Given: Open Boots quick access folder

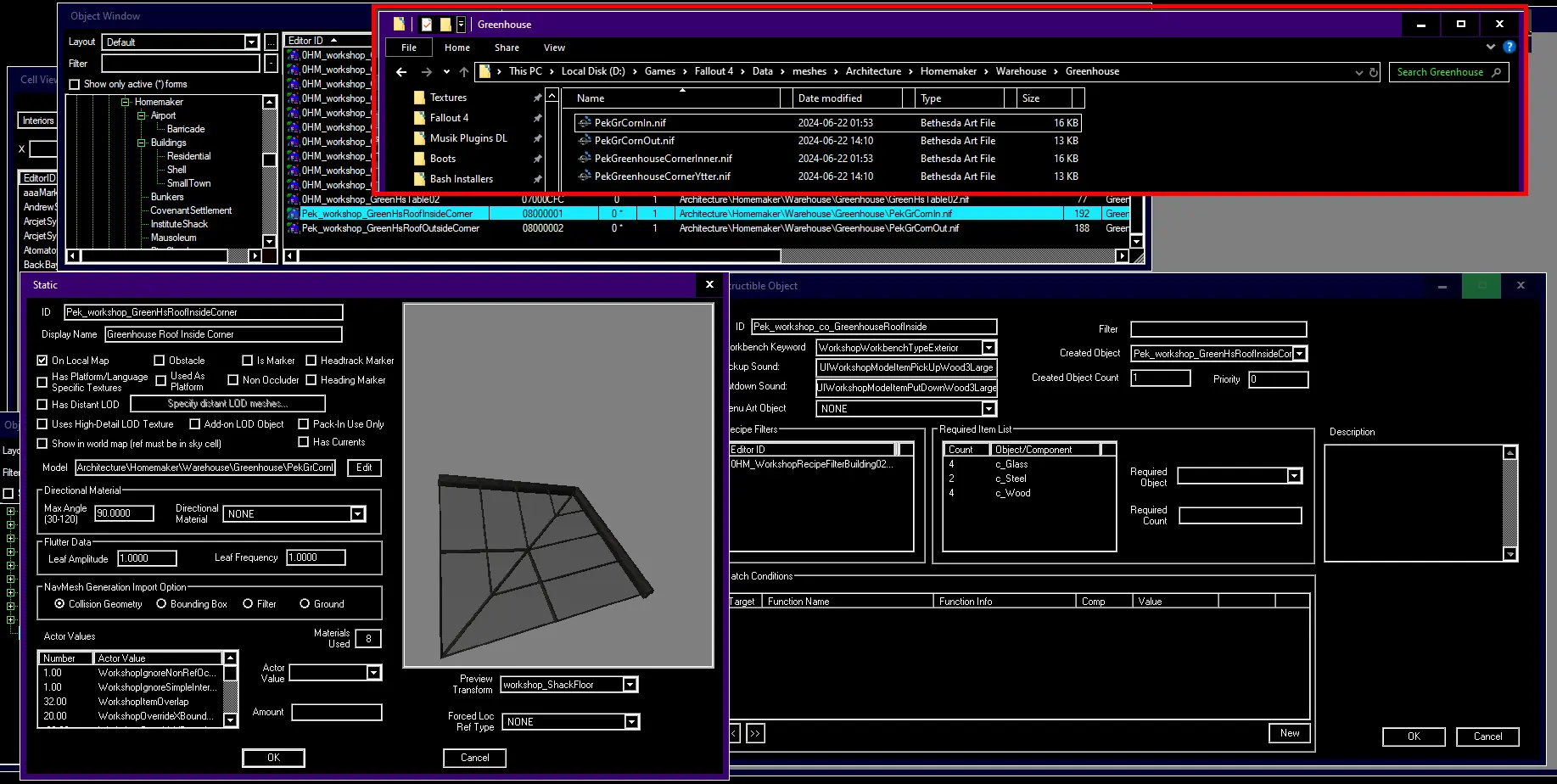Looking at the screenshot, I should (442, 159).
